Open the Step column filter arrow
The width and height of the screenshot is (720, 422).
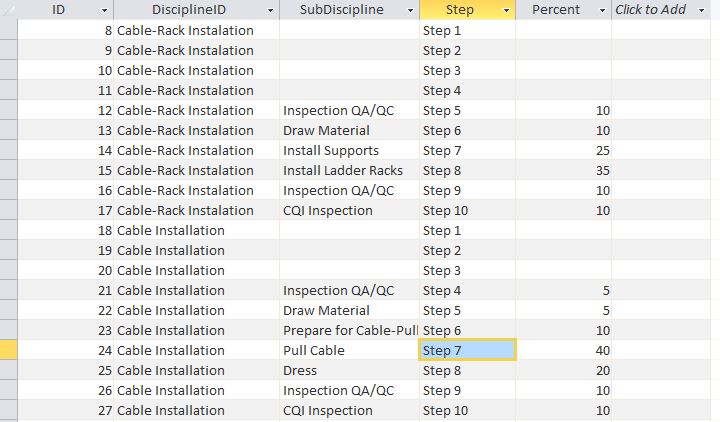click(x=506, y=10)
